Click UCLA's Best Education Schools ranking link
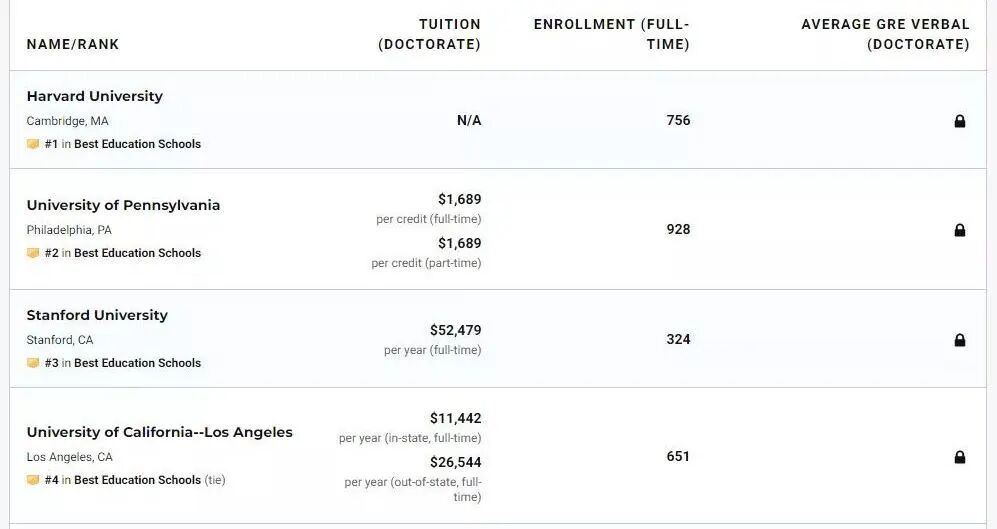The height and width of the screenshot is (529, 997). (x=137, y=480)
